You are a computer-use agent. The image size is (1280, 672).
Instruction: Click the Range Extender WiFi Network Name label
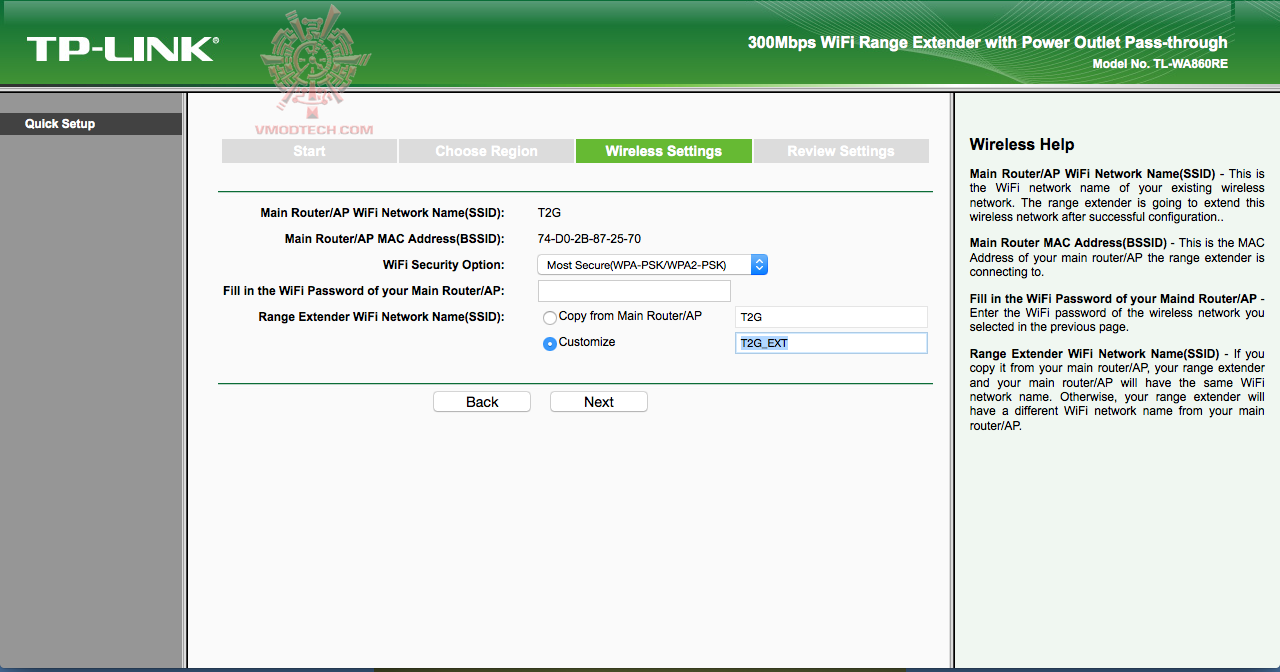[x=381, y=317]
